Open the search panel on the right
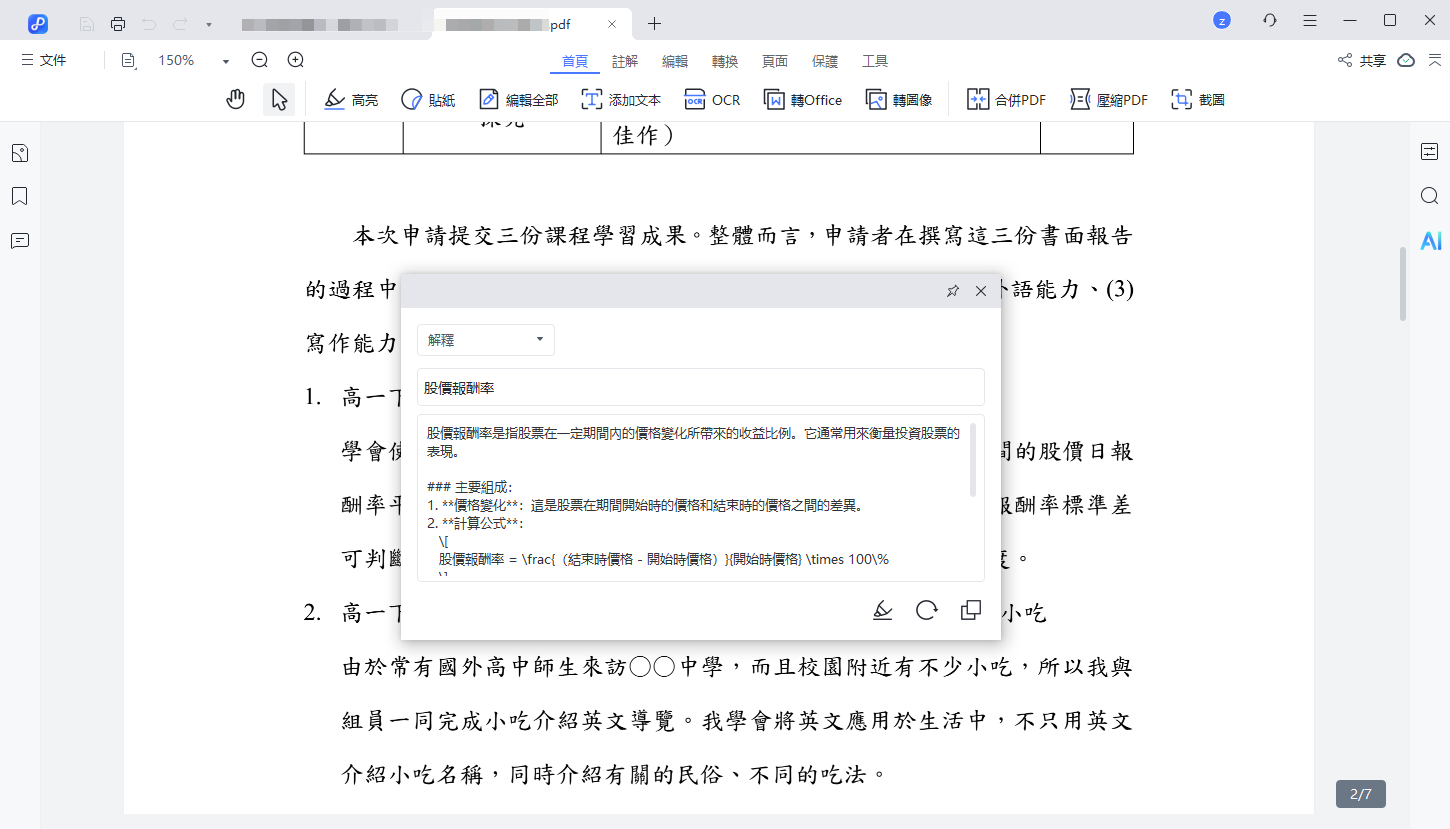 (x=1429, y=196)
